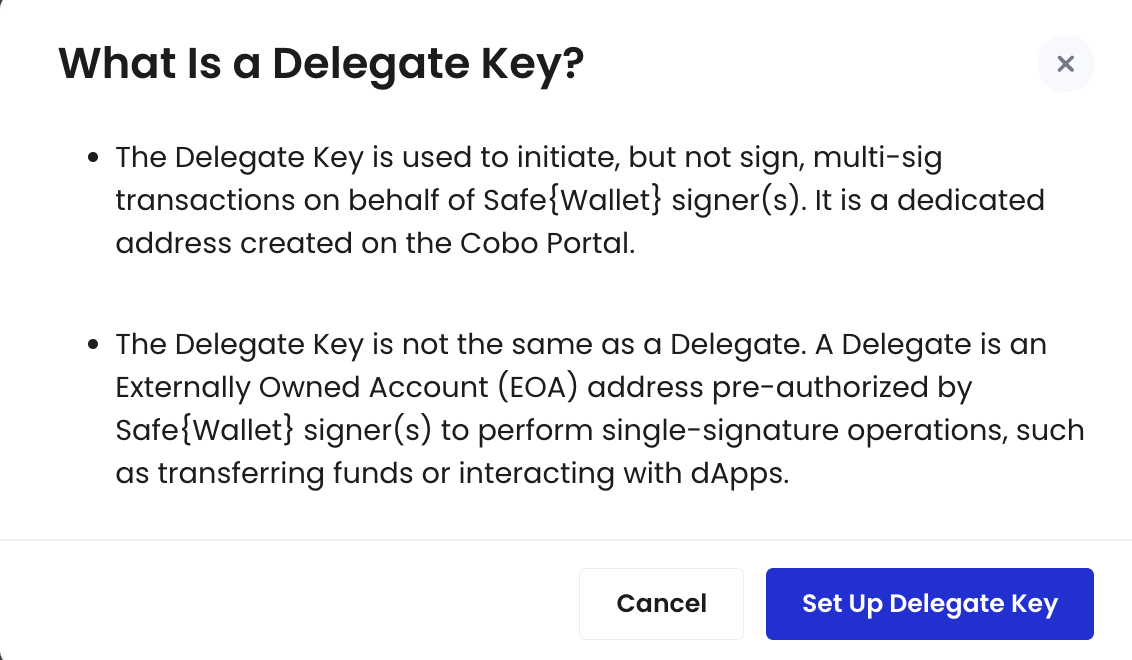The image size is (1132, 660).
Task: Click 'Safe{Wallet}' in the first bullet paragraph
Action: [x=572, y=200]
